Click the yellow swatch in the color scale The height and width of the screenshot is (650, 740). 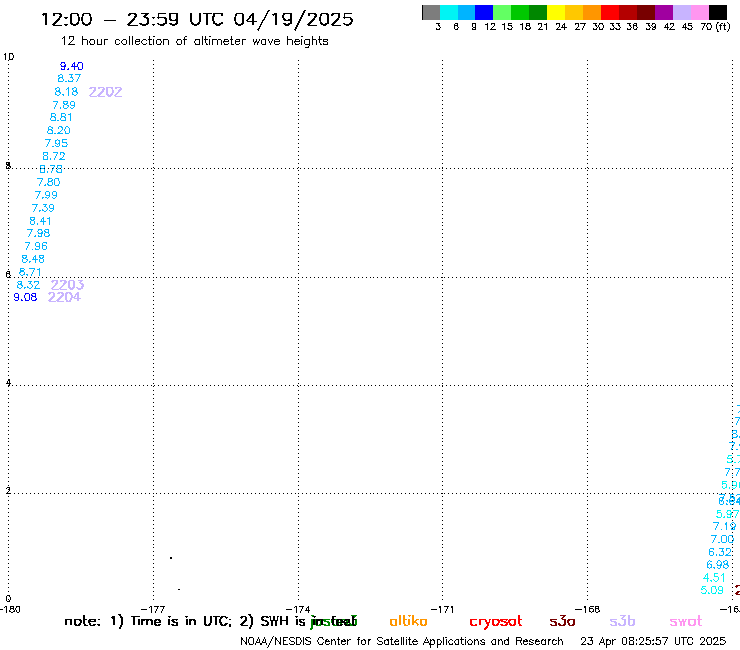pos(556,12)
